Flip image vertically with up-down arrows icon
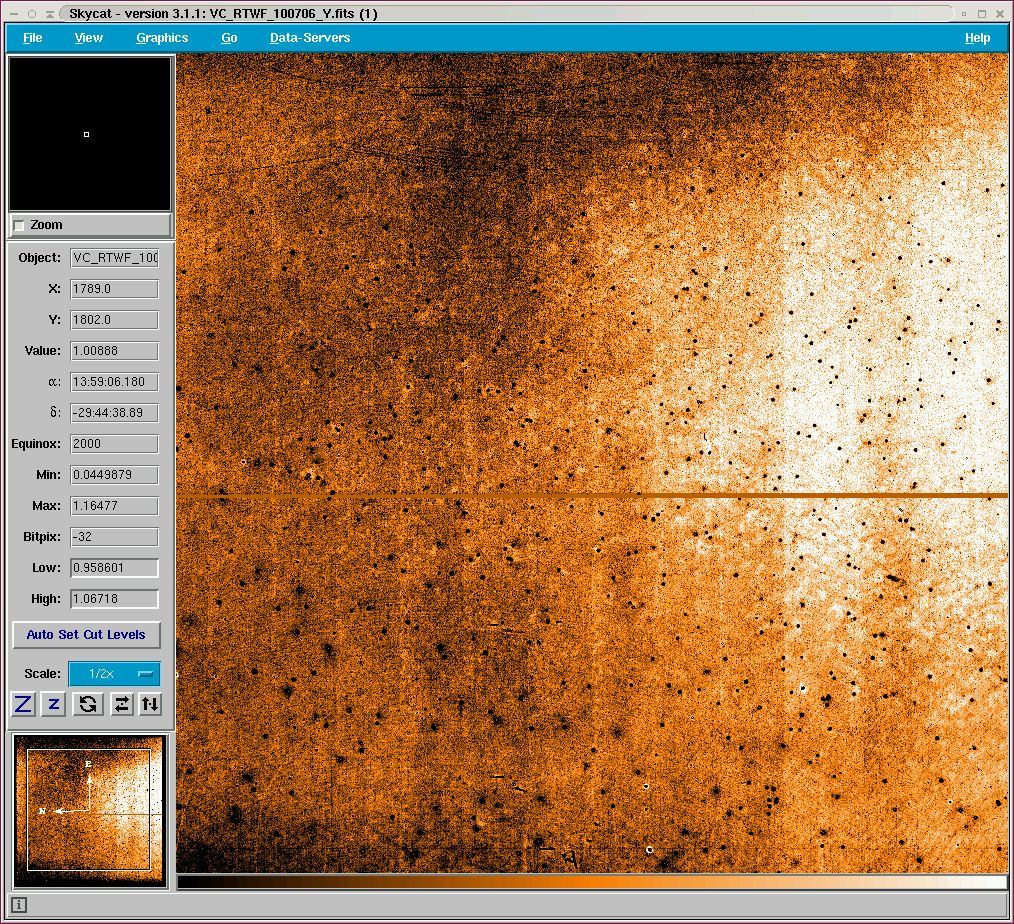The height and width of the screenshot is (924, 1014). click(x=150, y=704)
